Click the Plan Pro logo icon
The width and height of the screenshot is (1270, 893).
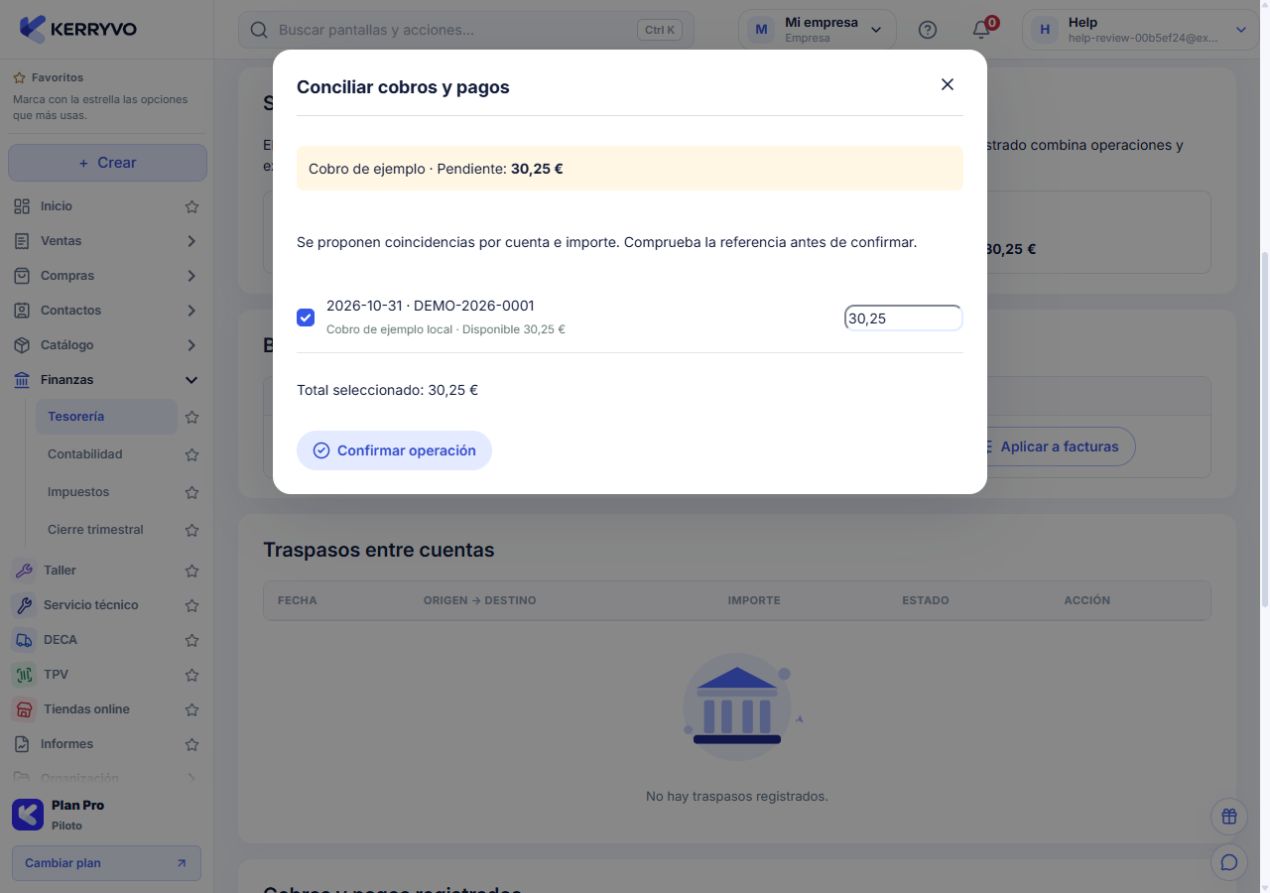(28, 814)
